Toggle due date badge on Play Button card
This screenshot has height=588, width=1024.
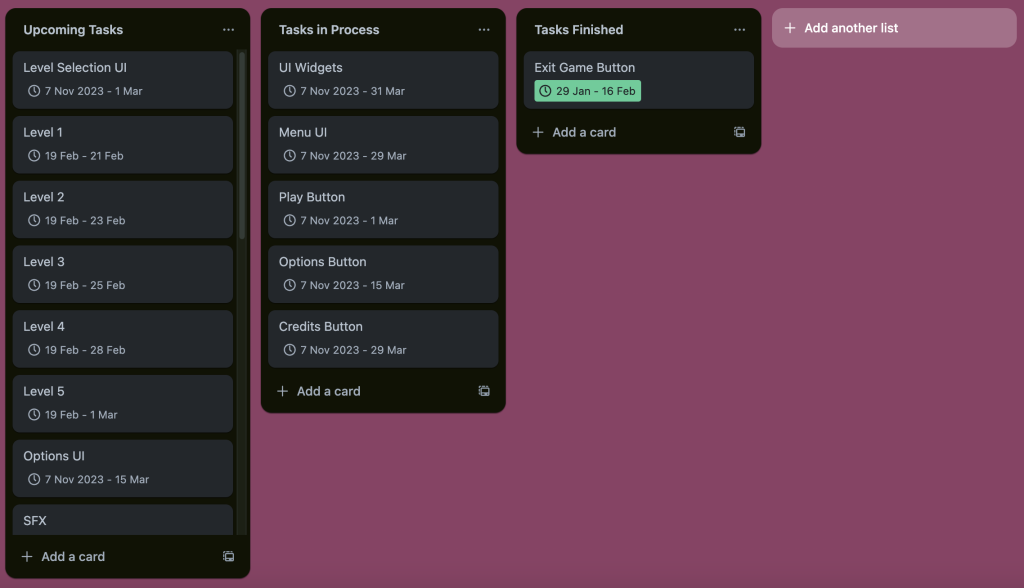pyautogui.click(x=340, y=221)
